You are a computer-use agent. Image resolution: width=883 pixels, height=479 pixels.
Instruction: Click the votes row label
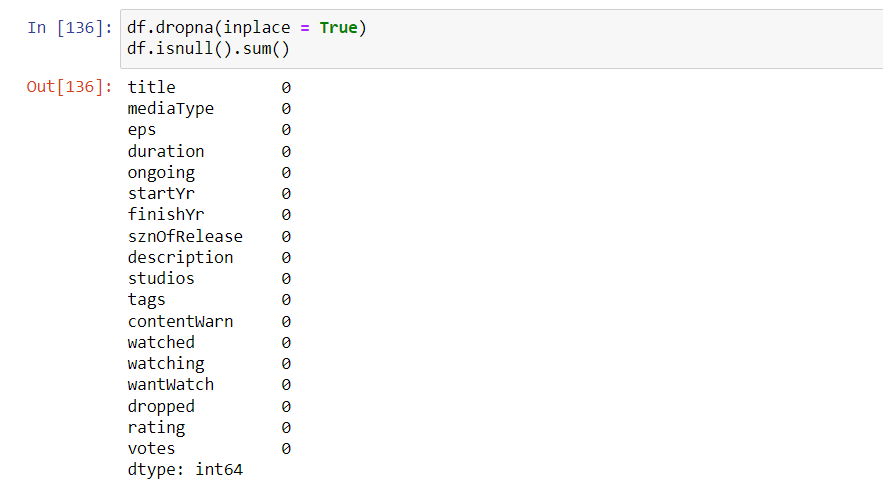(151, 449)
